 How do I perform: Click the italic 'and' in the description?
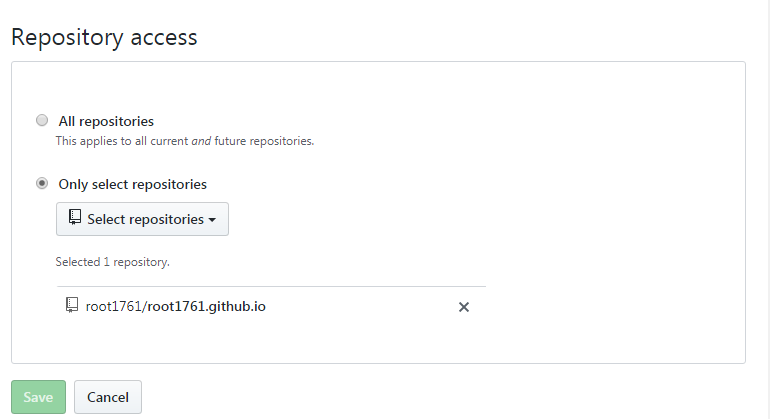(x=200, y=141)
